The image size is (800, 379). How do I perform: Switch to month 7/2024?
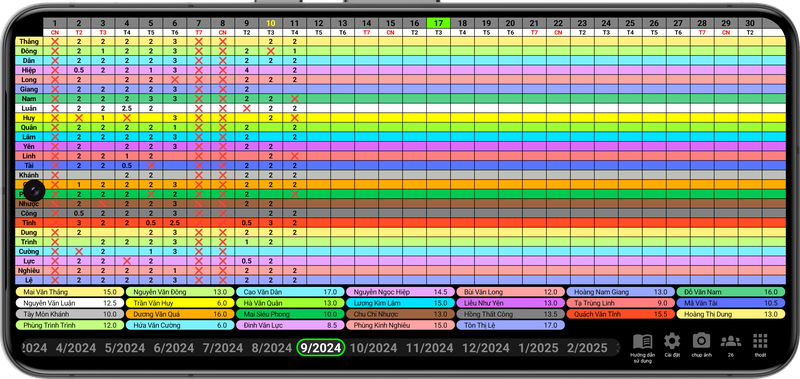click(223, 348)
